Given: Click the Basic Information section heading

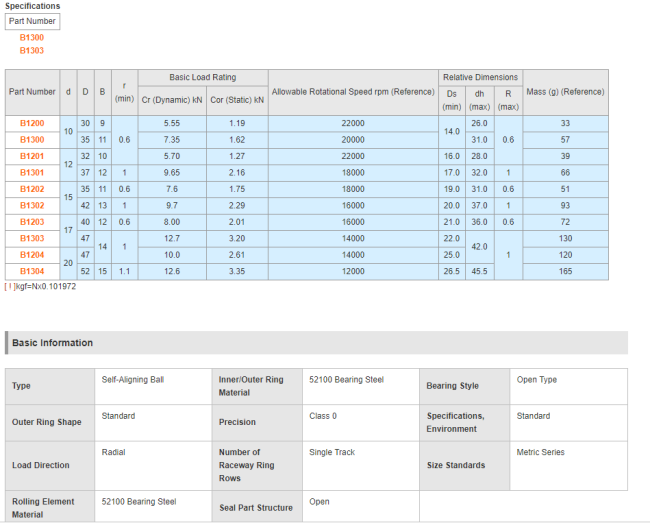Looking at the screenshot, I should pos(52,343).
